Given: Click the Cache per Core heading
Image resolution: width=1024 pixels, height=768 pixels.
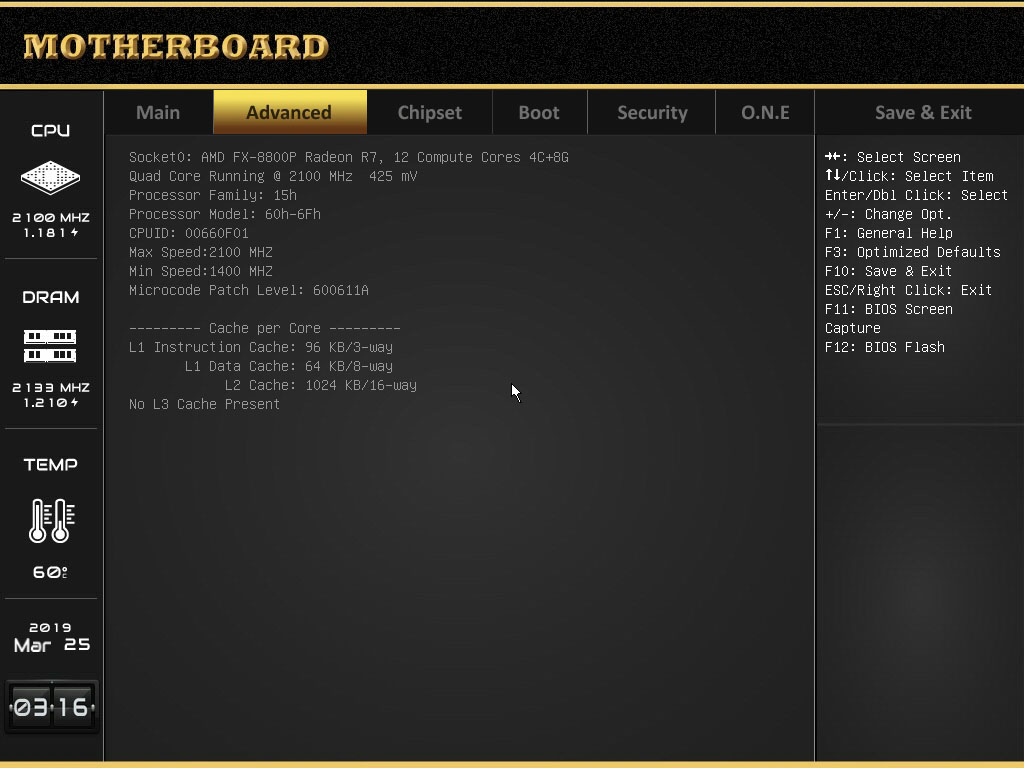Looking at the screenshot, I should point(264,328).
